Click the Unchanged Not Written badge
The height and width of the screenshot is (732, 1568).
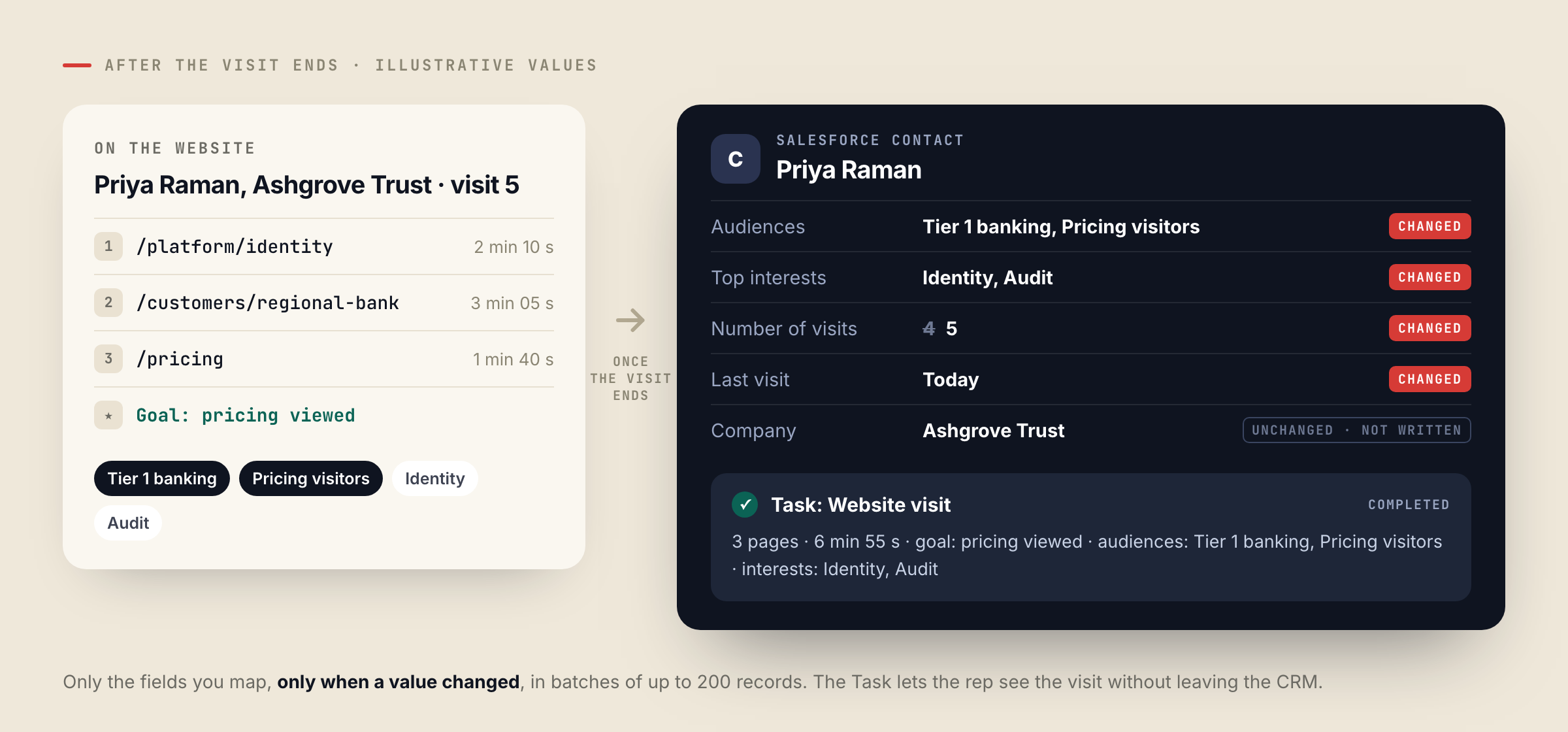click(x=1356, y=430)
